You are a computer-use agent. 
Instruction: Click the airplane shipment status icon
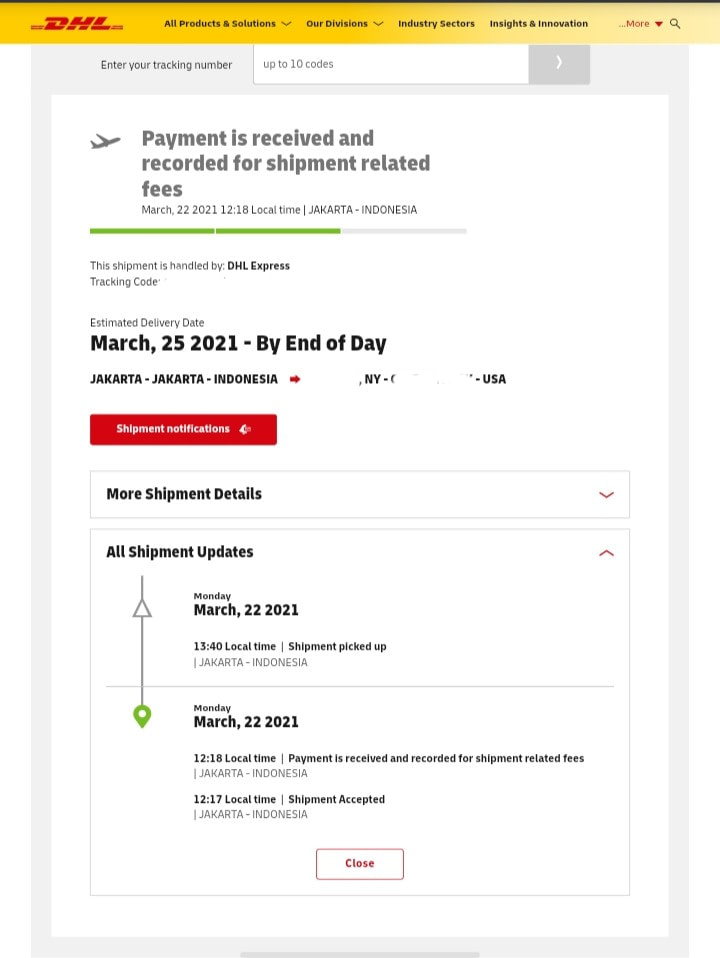[105, 141]
